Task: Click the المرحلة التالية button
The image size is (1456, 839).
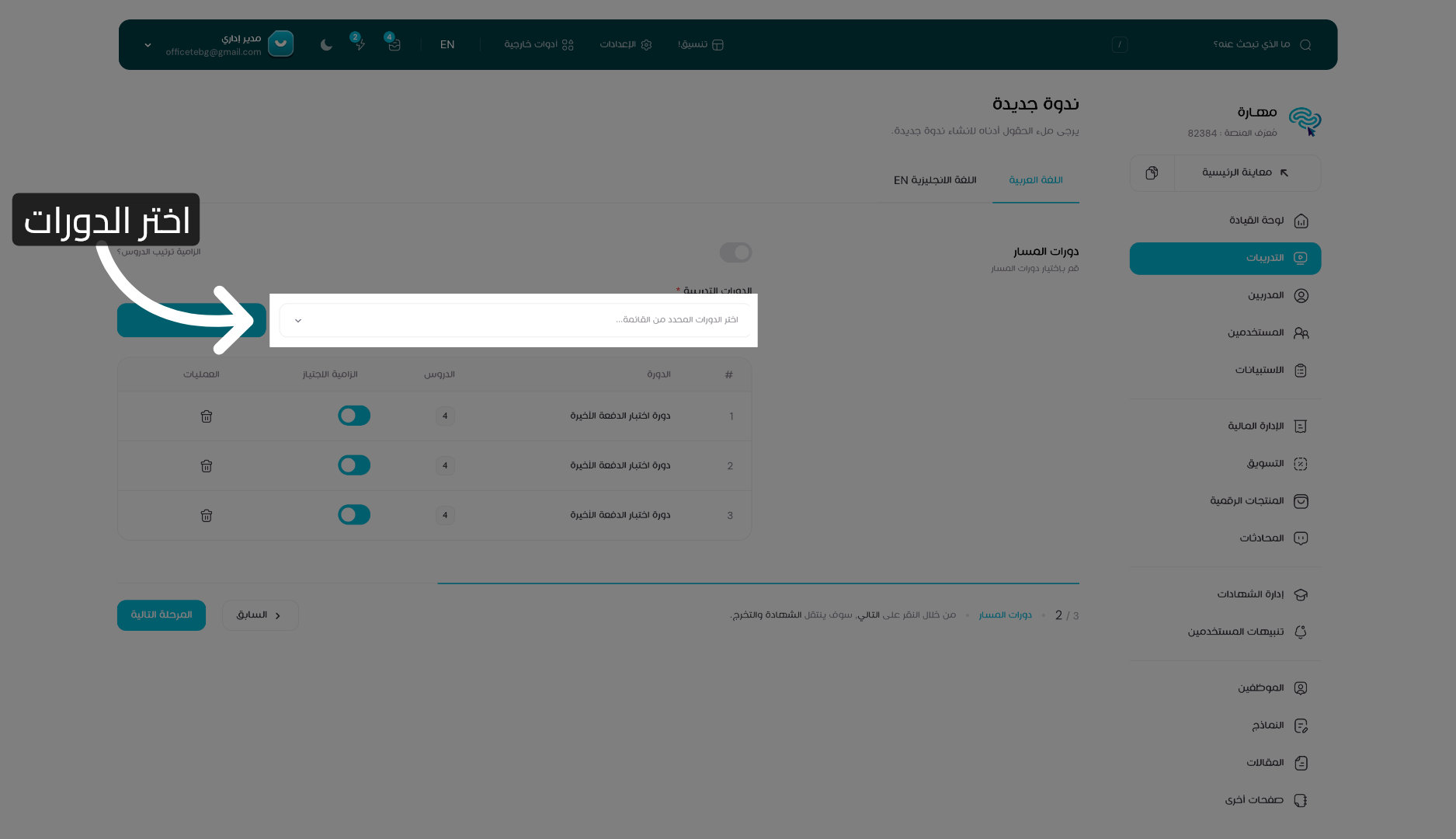Action: (162, 614)
